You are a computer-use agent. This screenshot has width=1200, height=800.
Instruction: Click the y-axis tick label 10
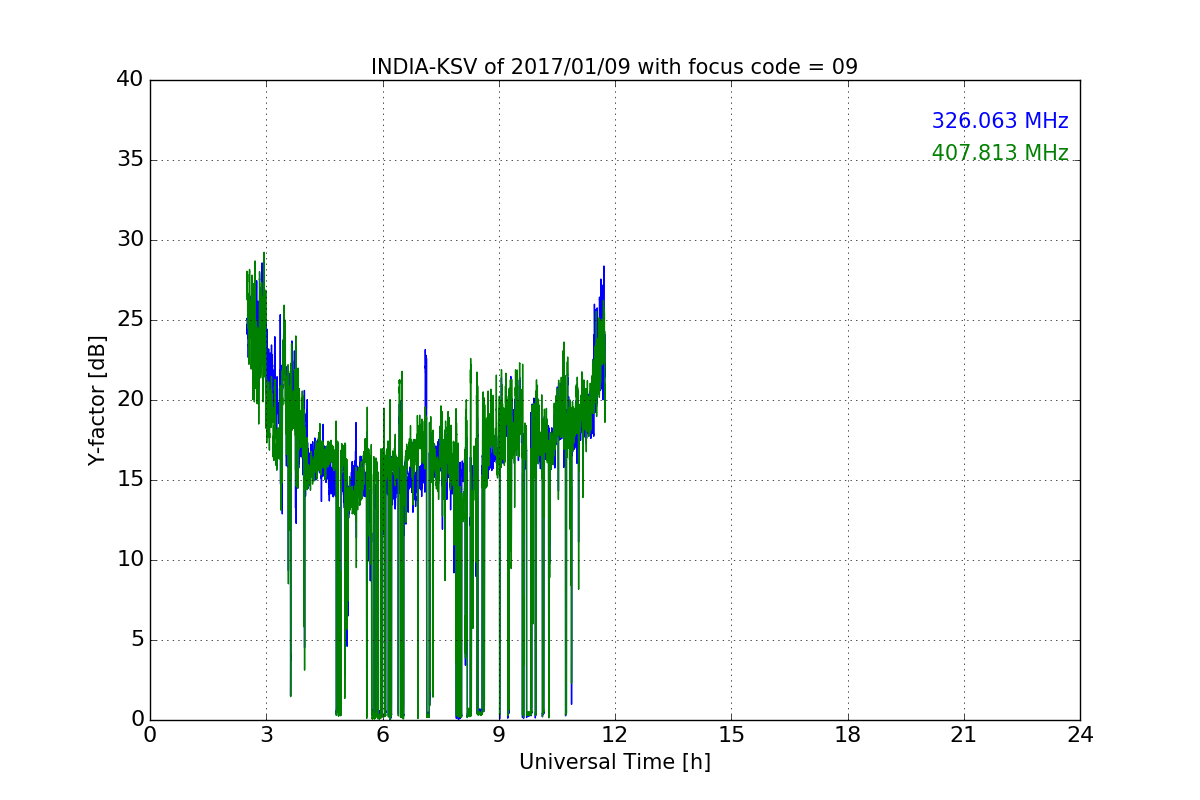[130, 560]
